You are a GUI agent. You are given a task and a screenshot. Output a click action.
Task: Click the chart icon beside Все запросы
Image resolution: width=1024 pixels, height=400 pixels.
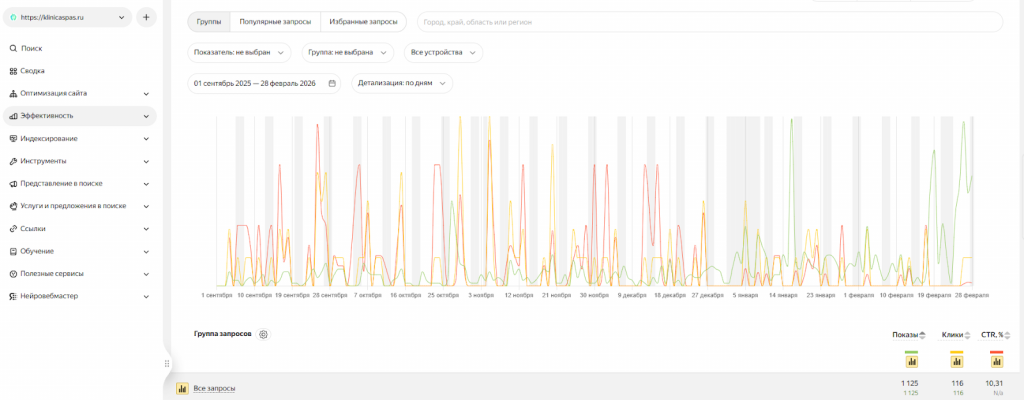[182, 388]
